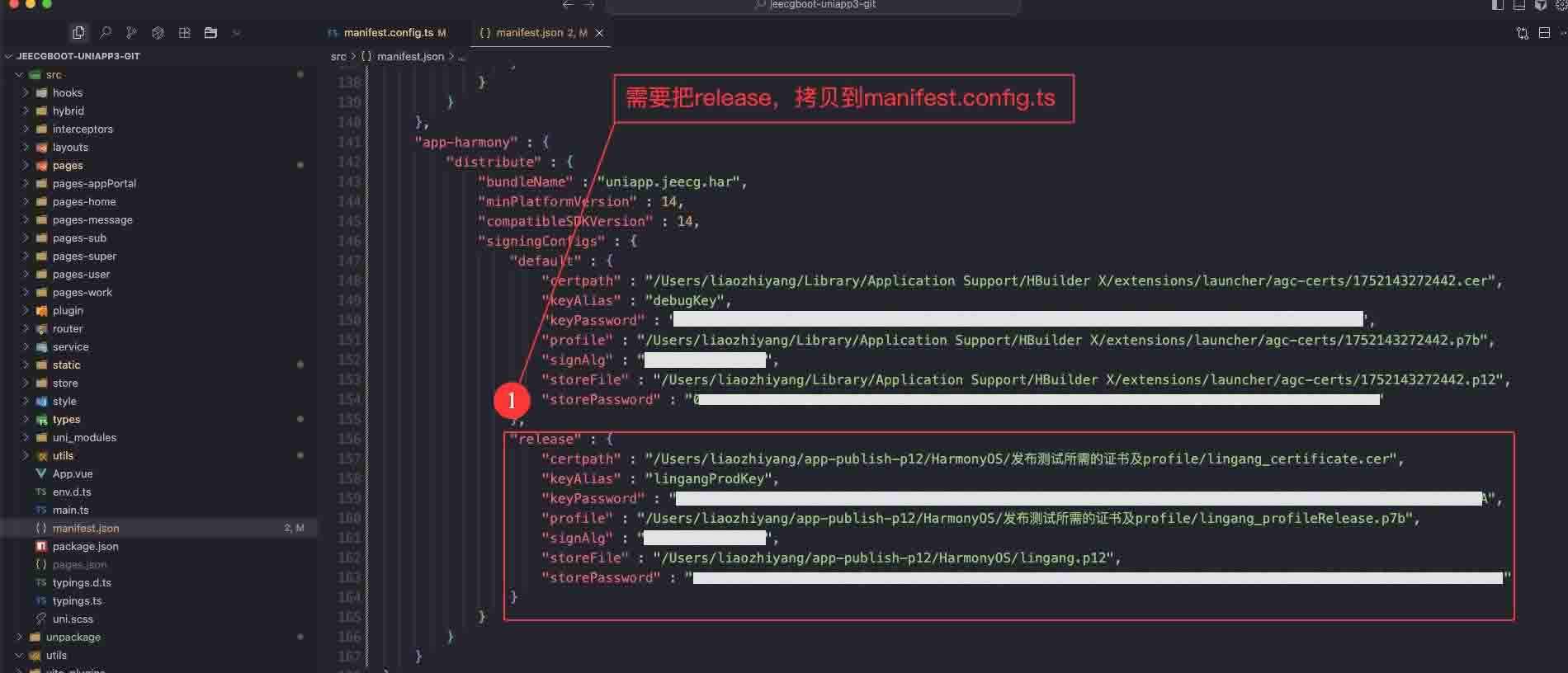Close the manifest.json tab
The width and height of the screenshot is (1568, 673).
[x=600, y=33]
